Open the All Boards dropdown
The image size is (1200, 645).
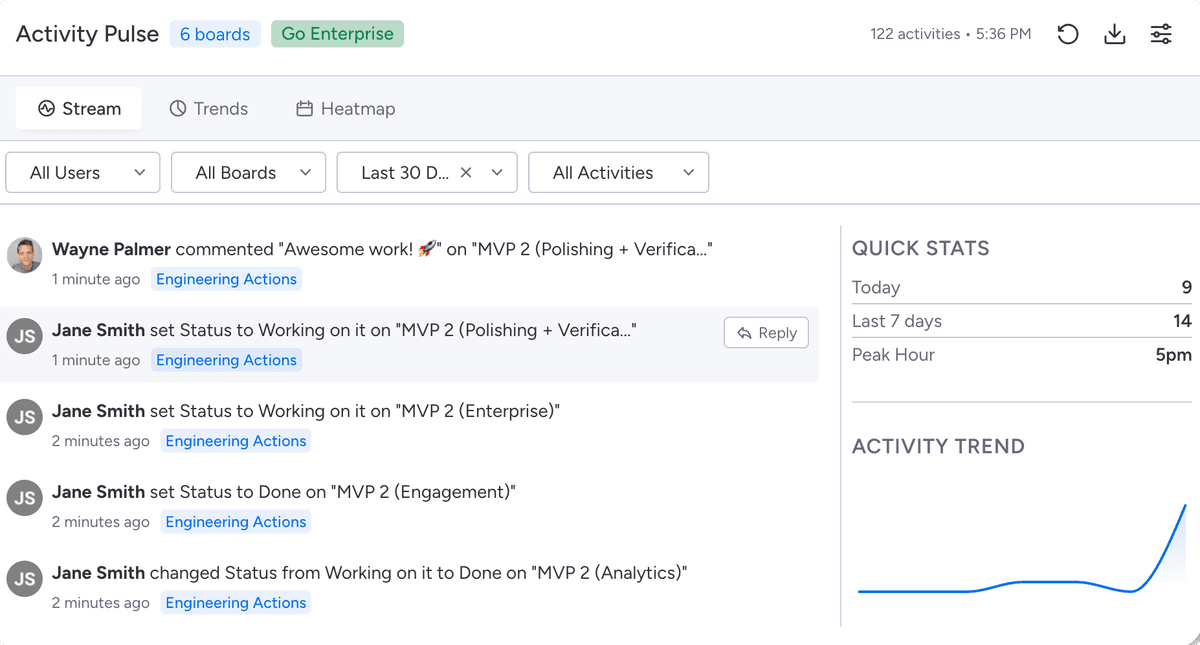click(x=248, y=172)
